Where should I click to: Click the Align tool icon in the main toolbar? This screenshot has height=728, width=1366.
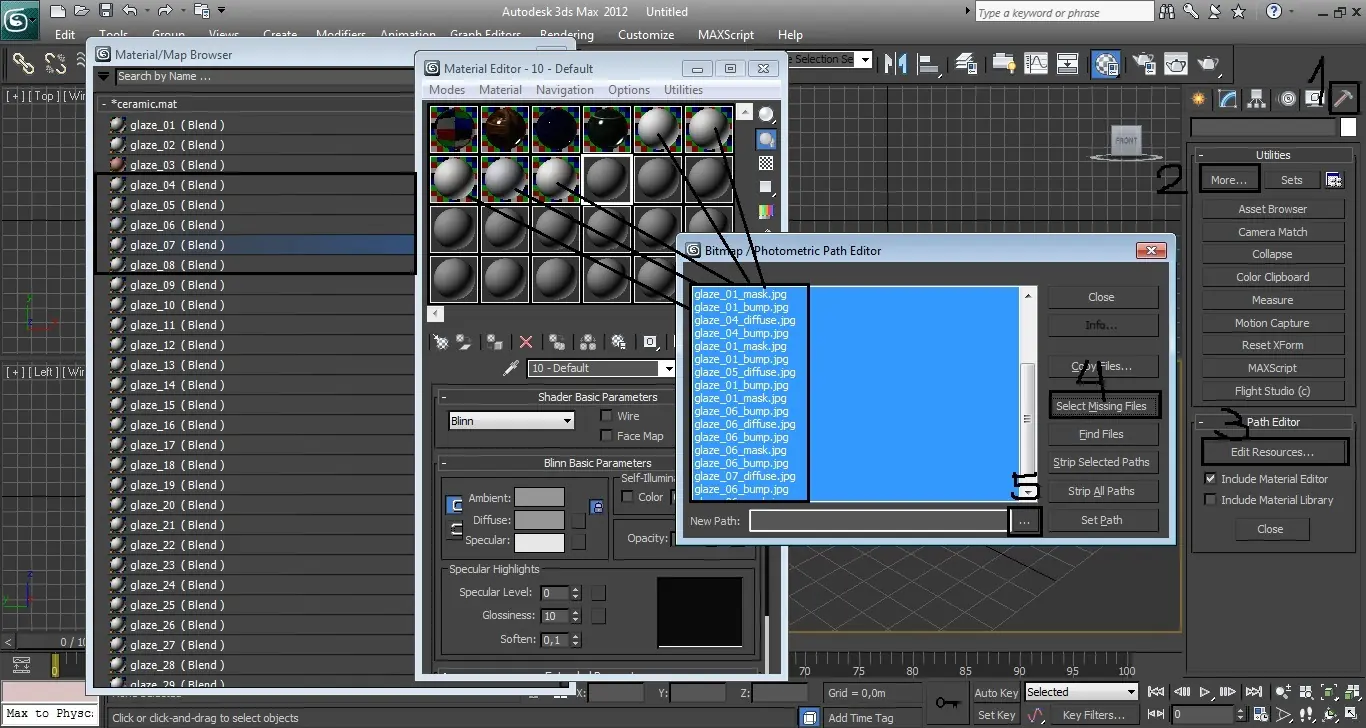pyautogui.click(x=929, y=64)
